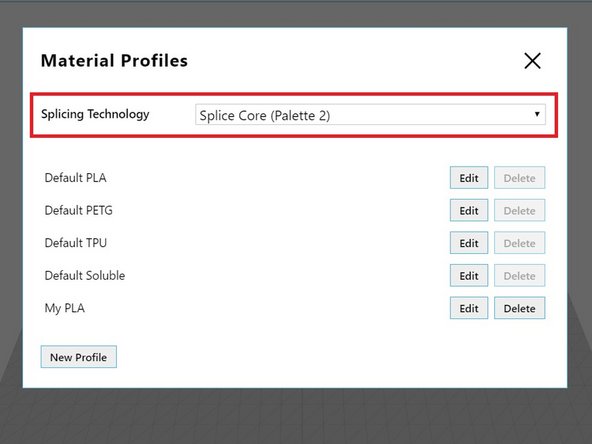Click the disabled Delete for Default Soluble
592x444 pixels.
[520, 276]
